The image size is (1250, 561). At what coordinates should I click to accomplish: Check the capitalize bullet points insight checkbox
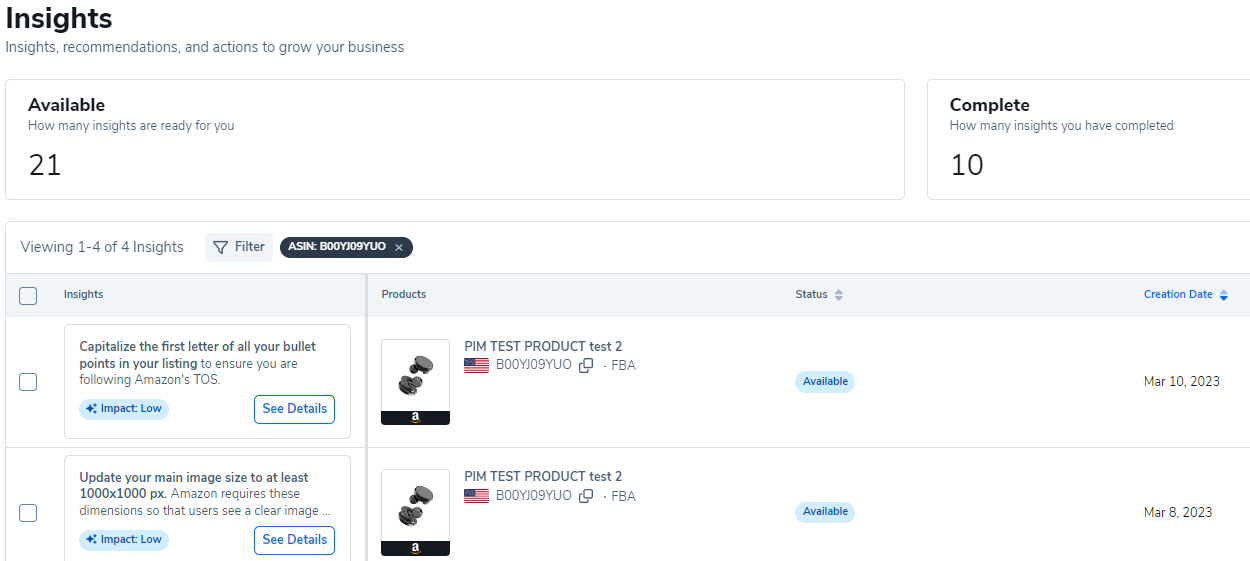tap(28, 382)
